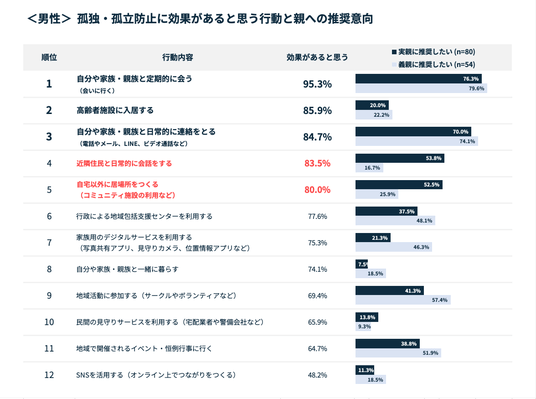Click the red text 近隣住民と日常的に会話をする
536x399 pixels.
(x=124, y=163)
